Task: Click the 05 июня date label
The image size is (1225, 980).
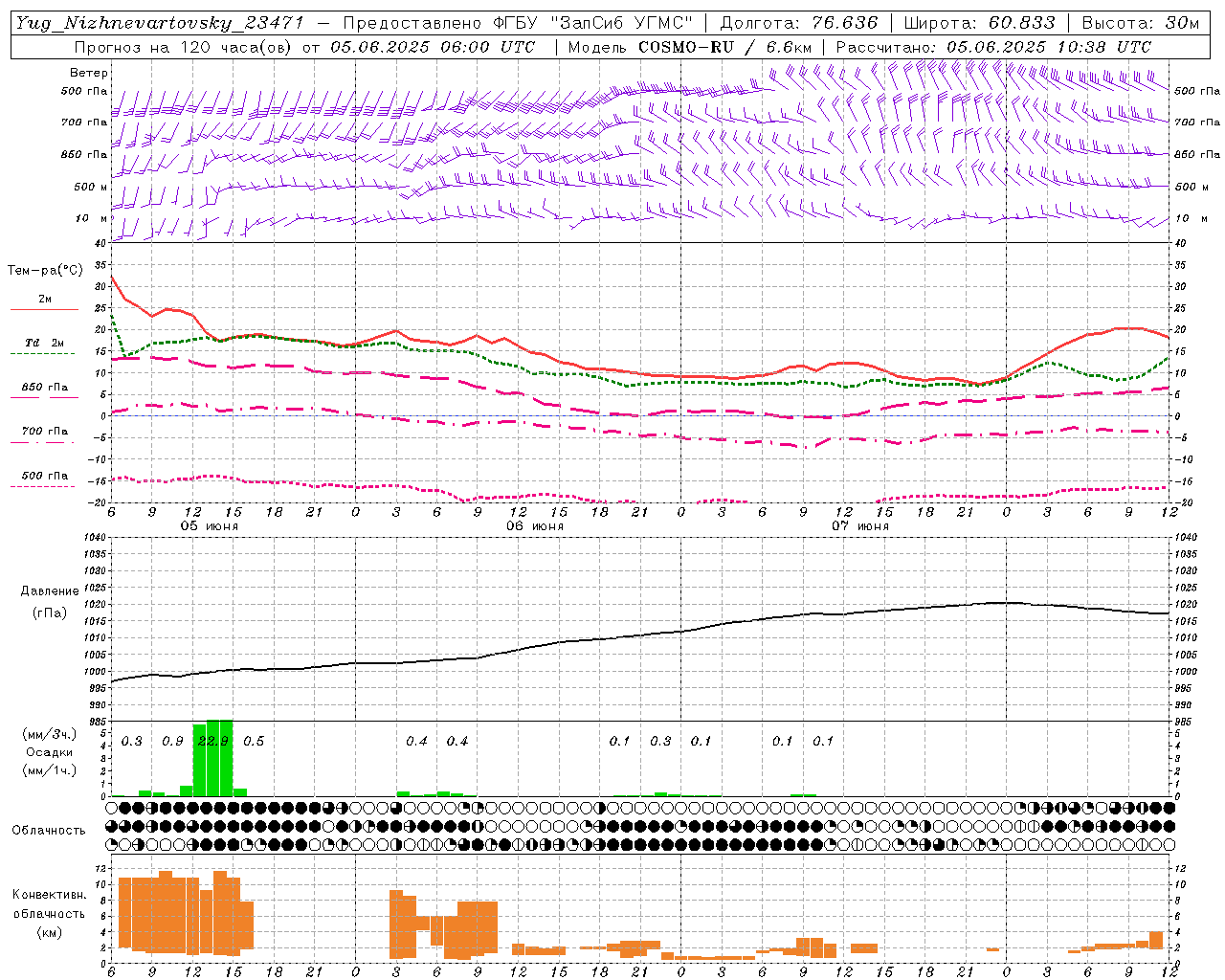Action: [210, 526]
